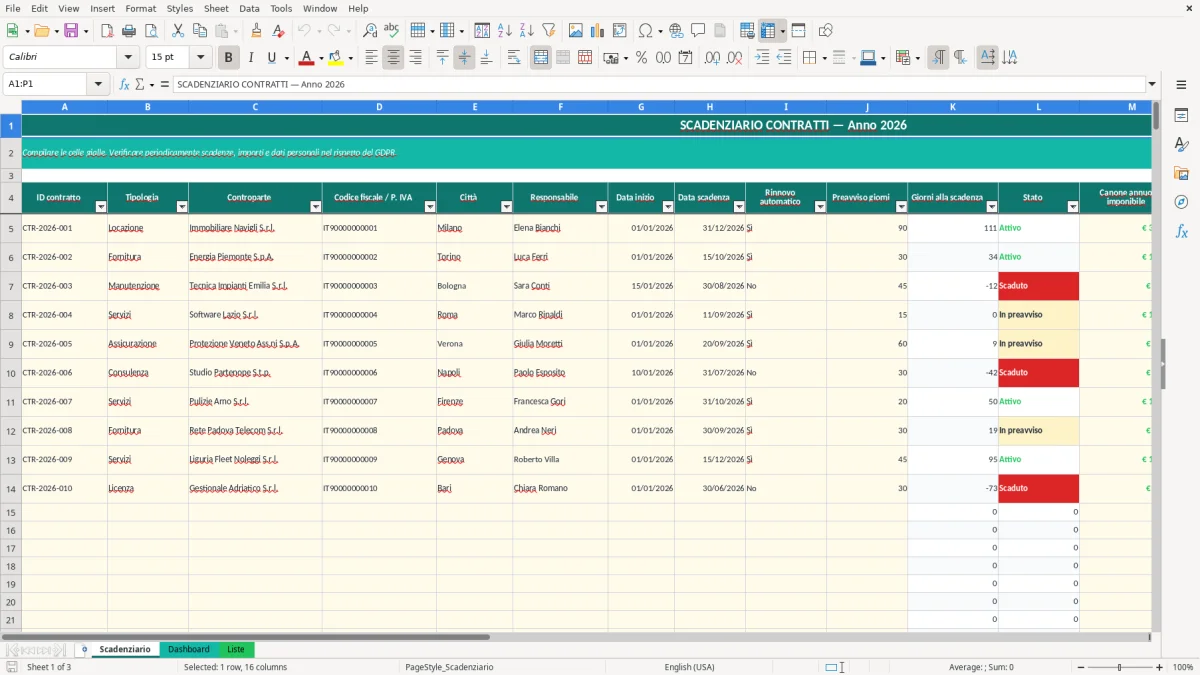The image size is (1200, 675).
Task: Open the Tipologia column filter dropdown
Action: point(182,207)
